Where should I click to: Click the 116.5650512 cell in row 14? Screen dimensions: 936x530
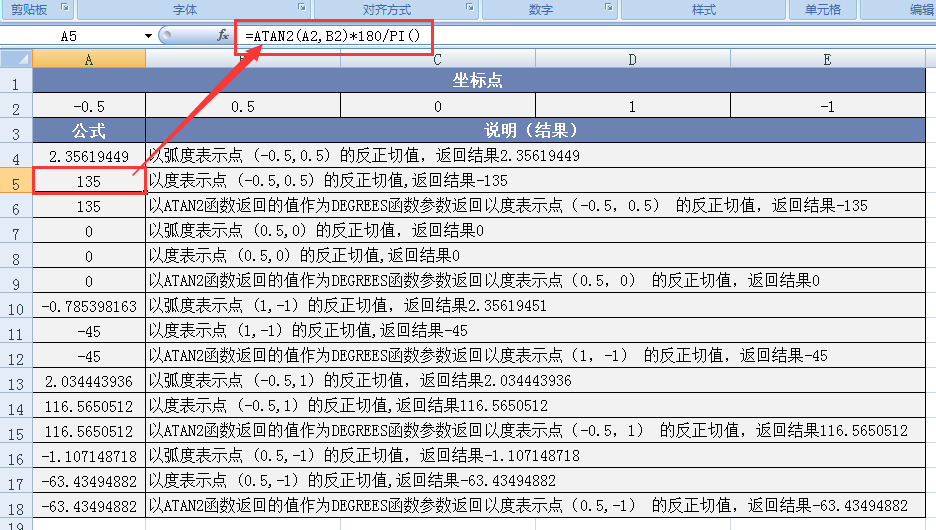(x=89, y=407)
